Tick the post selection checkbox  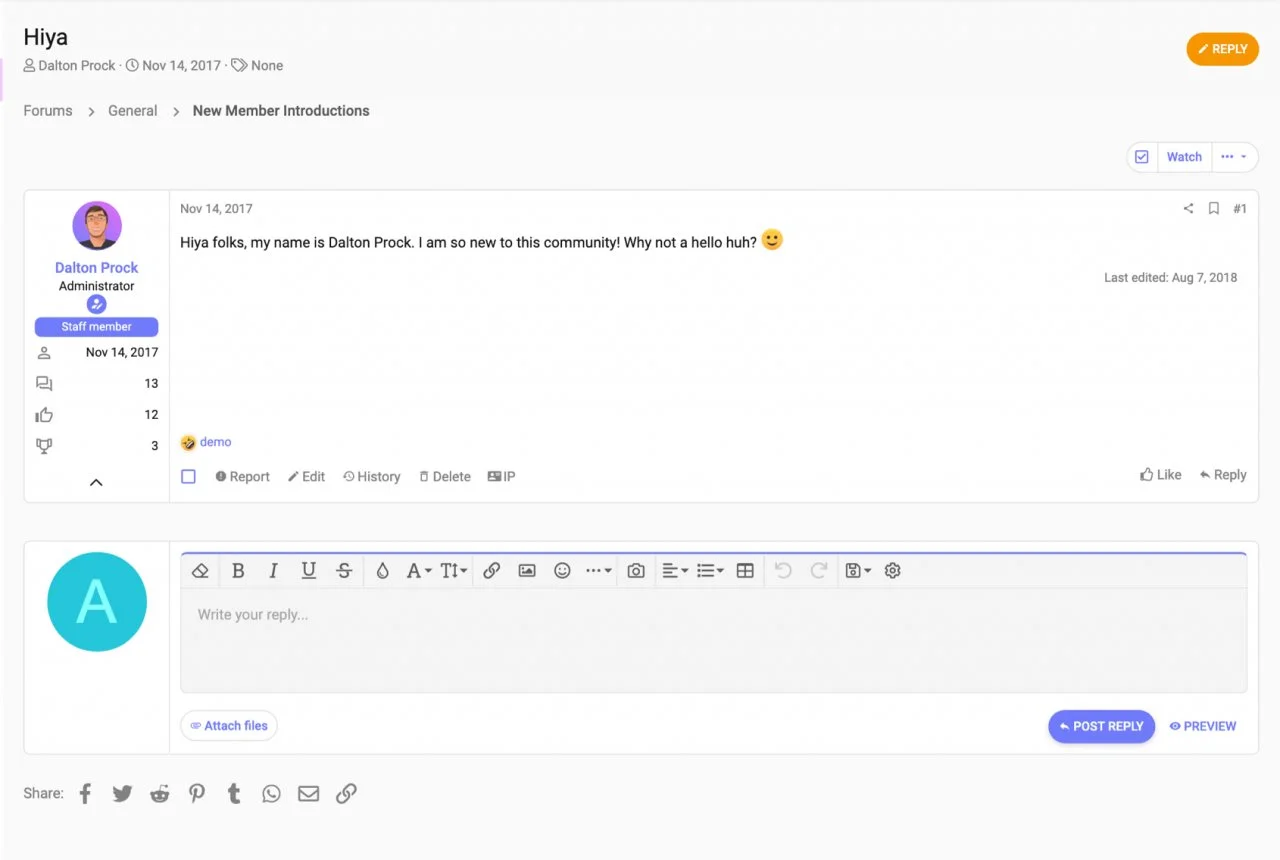(x=188, y=477)
